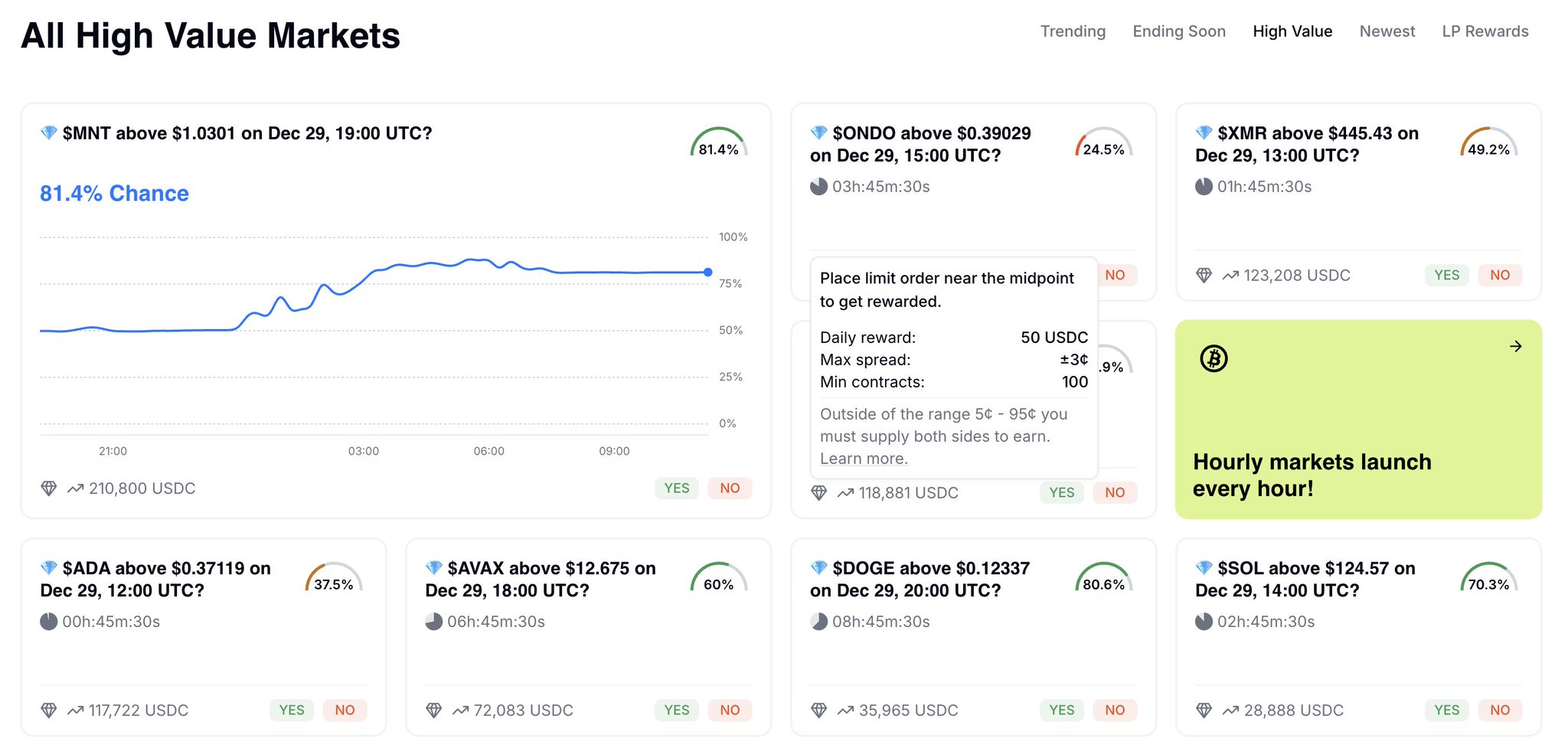
Task: Click the blue diamond icon beside $MNT title
Action: [48, 133]
